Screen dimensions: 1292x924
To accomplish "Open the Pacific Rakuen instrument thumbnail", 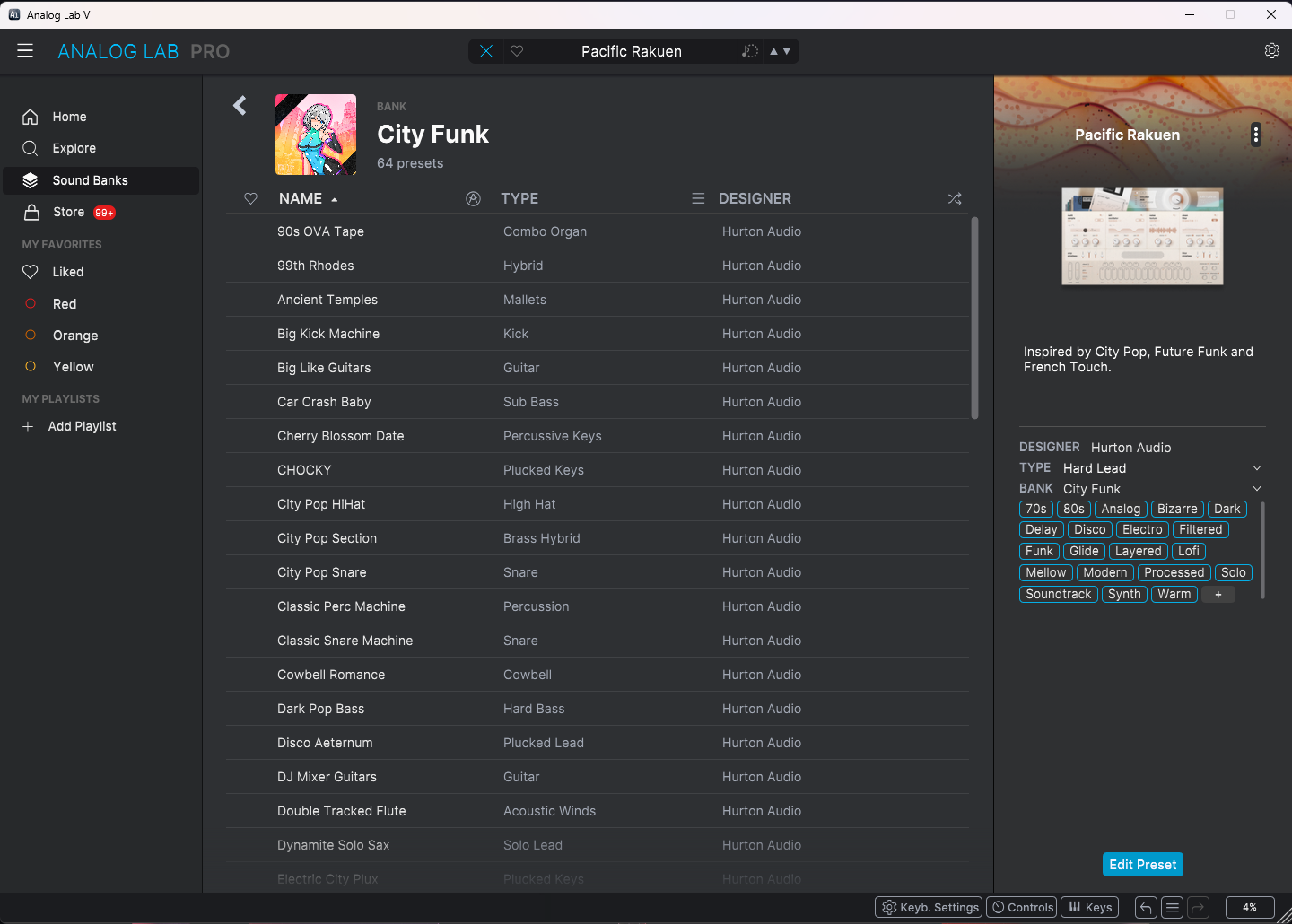I will click(1142, 237).
